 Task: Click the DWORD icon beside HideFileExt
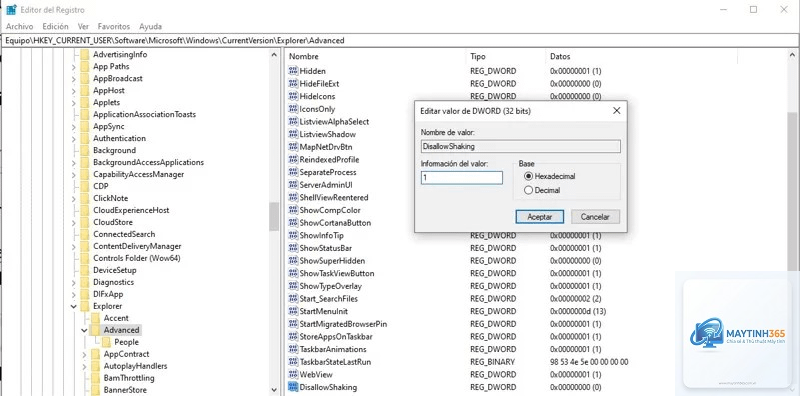pyautogui.click(x=293, y=84)
